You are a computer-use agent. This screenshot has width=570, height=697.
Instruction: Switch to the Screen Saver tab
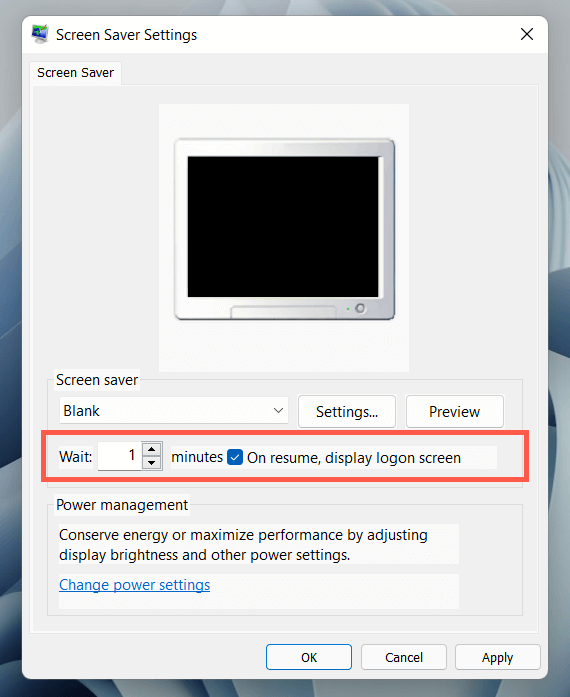(x=76, y=72)
